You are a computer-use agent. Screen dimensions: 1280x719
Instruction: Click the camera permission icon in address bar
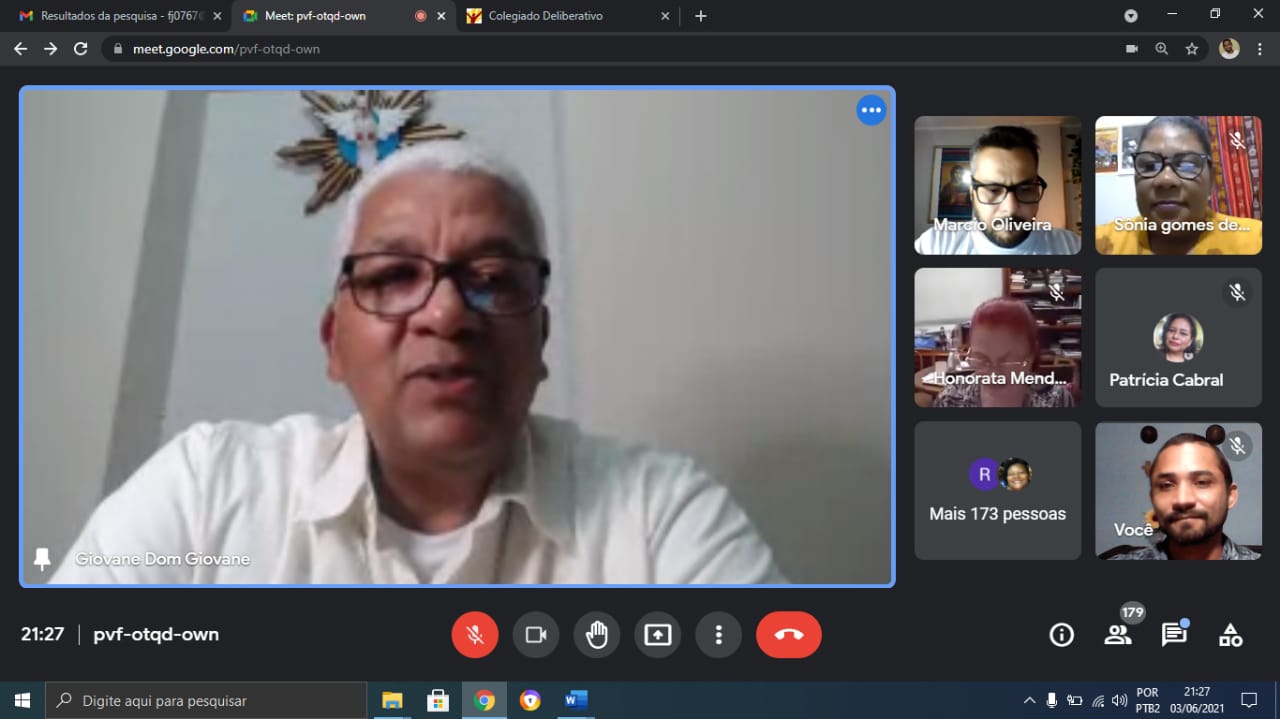pyautogui.click(x=1132, y=48)
